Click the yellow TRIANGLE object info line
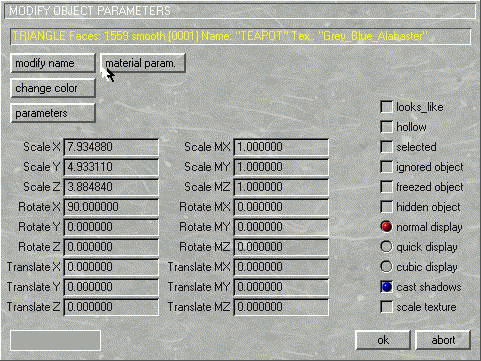This screenshot has height=361, width=481. click(x=241, y=36)
